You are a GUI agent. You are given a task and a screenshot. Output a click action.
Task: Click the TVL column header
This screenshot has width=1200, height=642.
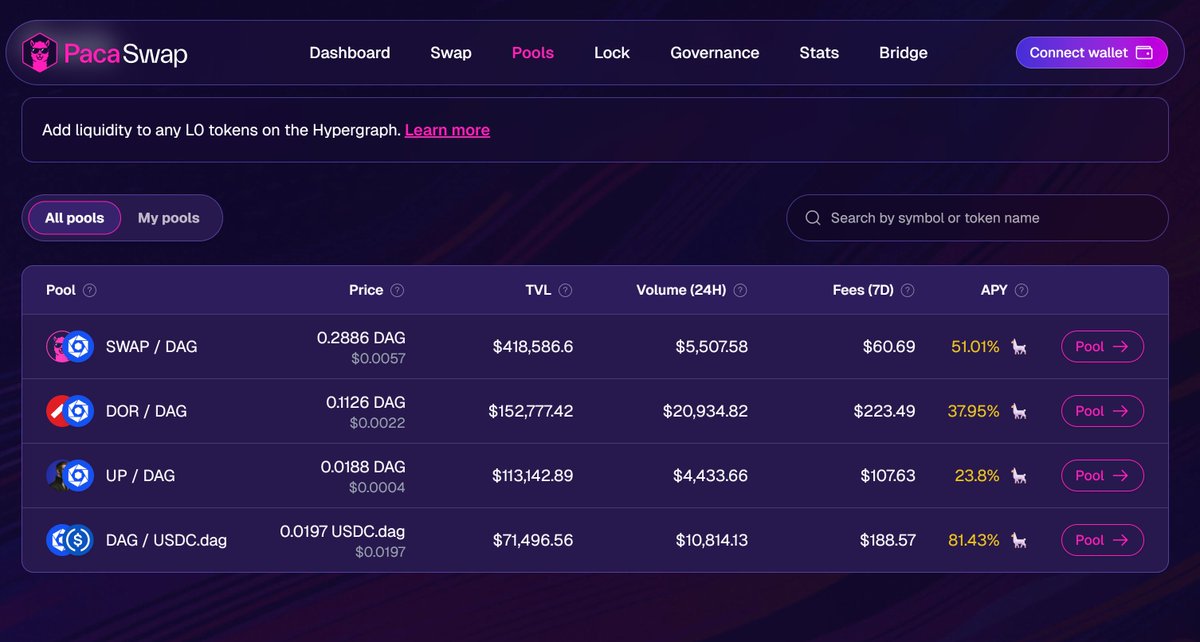[539, 290]
